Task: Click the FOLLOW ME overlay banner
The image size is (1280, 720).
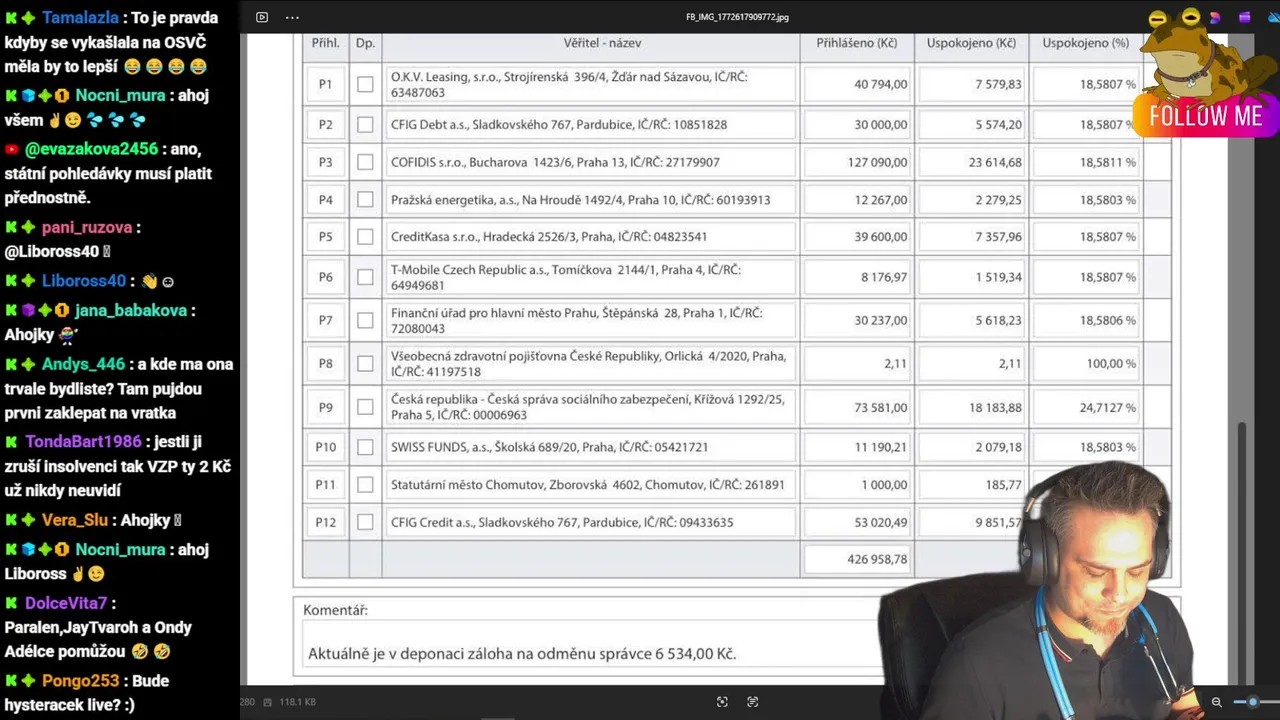Action: 1206,116
